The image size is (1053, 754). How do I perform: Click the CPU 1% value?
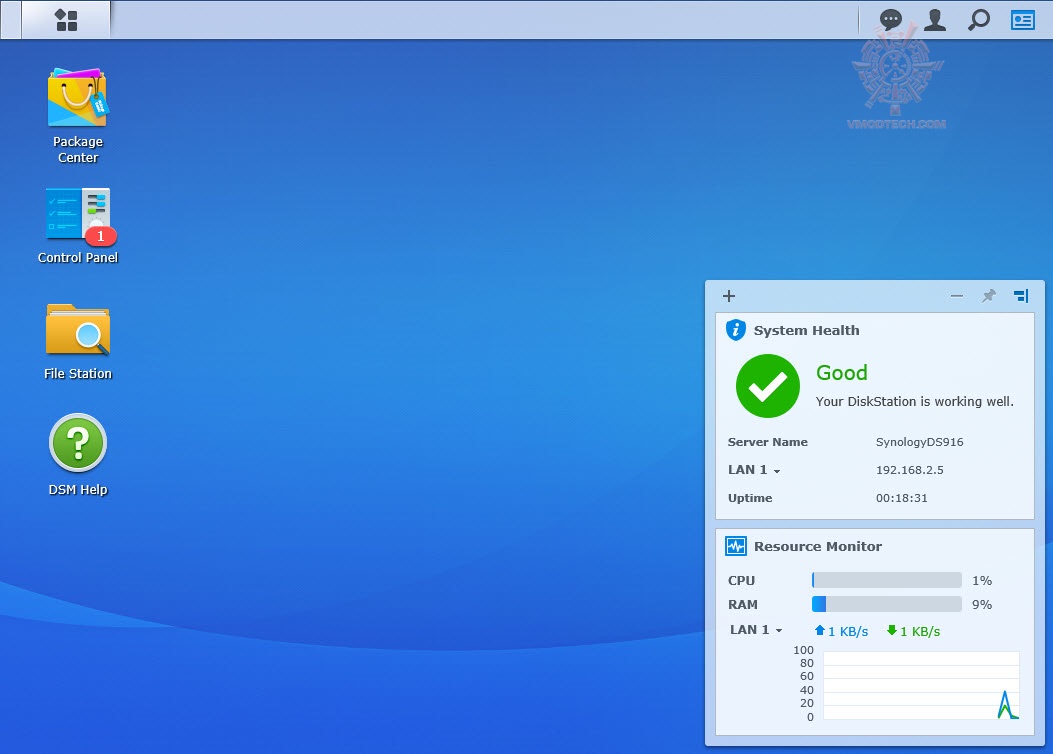tap(982, 581)
